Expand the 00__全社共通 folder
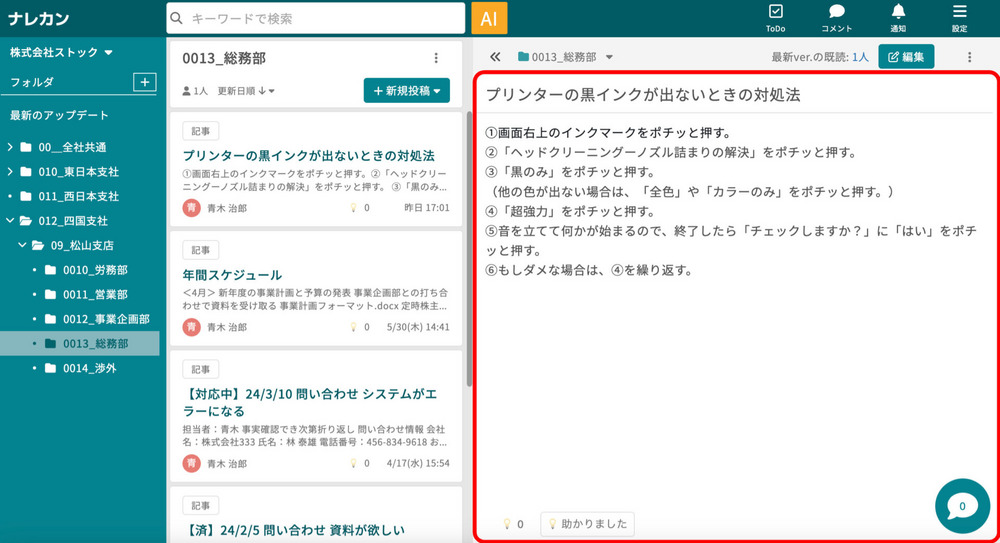Image resolution: width=1000 pixels, height=543 pixels. coord(10,147)
